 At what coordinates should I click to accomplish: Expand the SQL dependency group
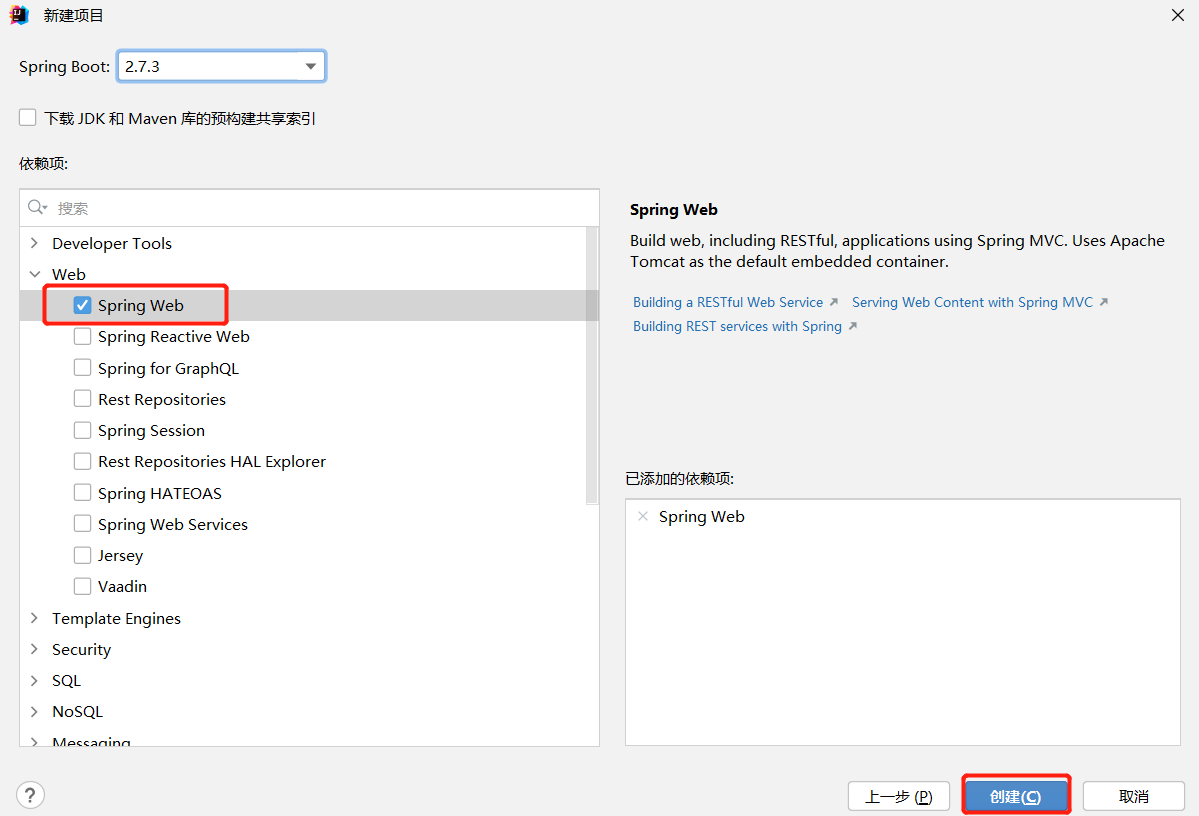click(35, 681)
